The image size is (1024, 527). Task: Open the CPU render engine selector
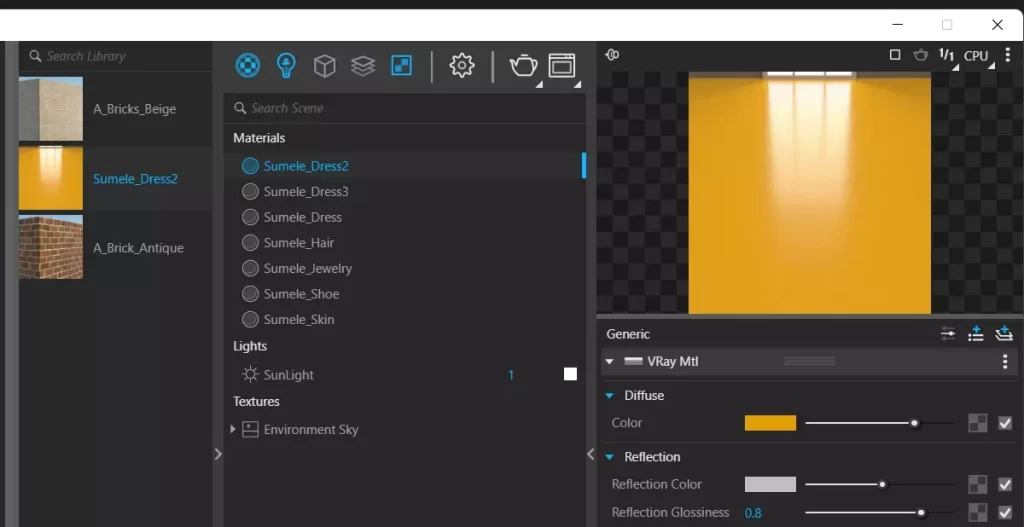click(977, 56)
